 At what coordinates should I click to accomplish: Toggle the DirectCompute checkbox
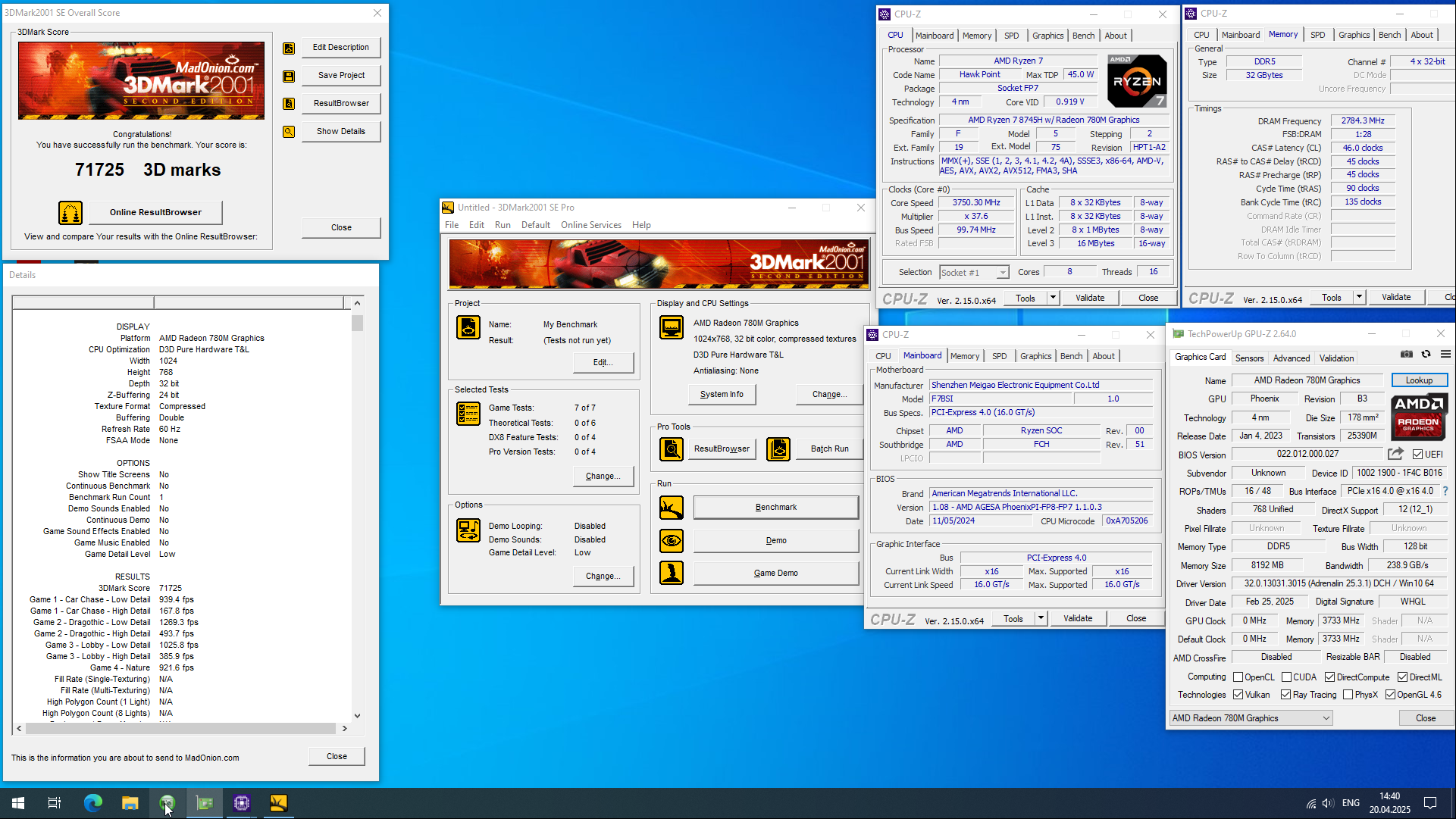point(1329,677)
